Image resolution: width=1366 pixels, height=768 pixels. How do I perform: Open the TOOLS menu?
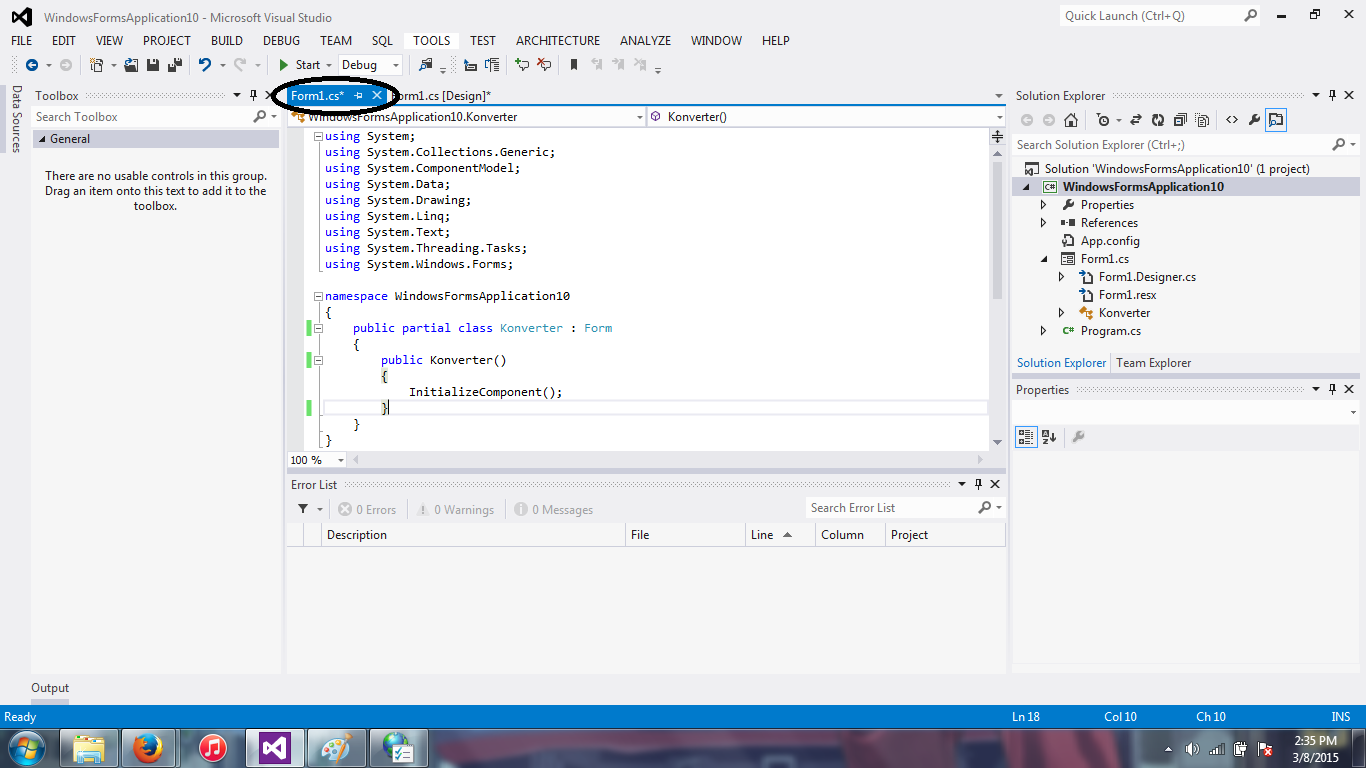coord(432,41)
